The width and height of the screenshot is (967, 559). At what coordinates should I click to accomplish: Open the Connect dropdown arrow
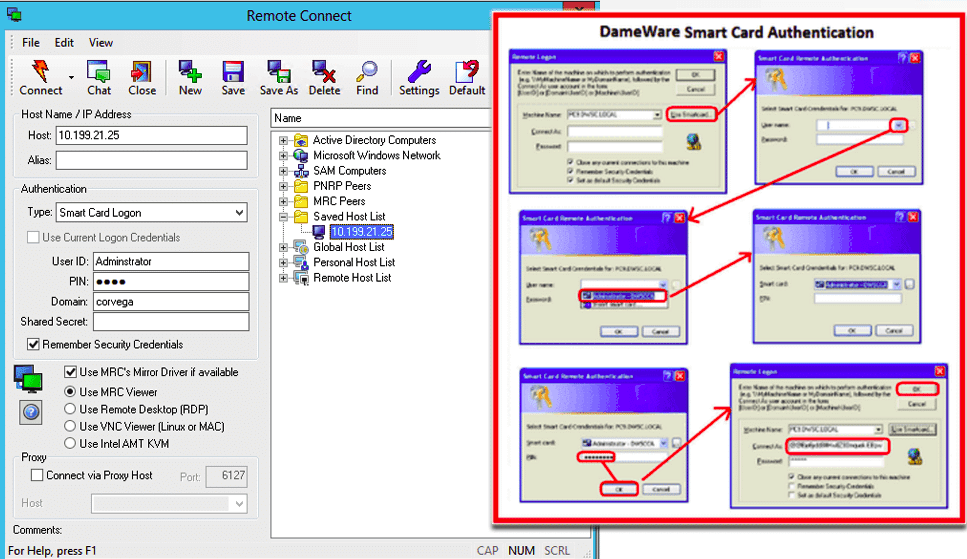pyautogui.click(x=72, y=78)
